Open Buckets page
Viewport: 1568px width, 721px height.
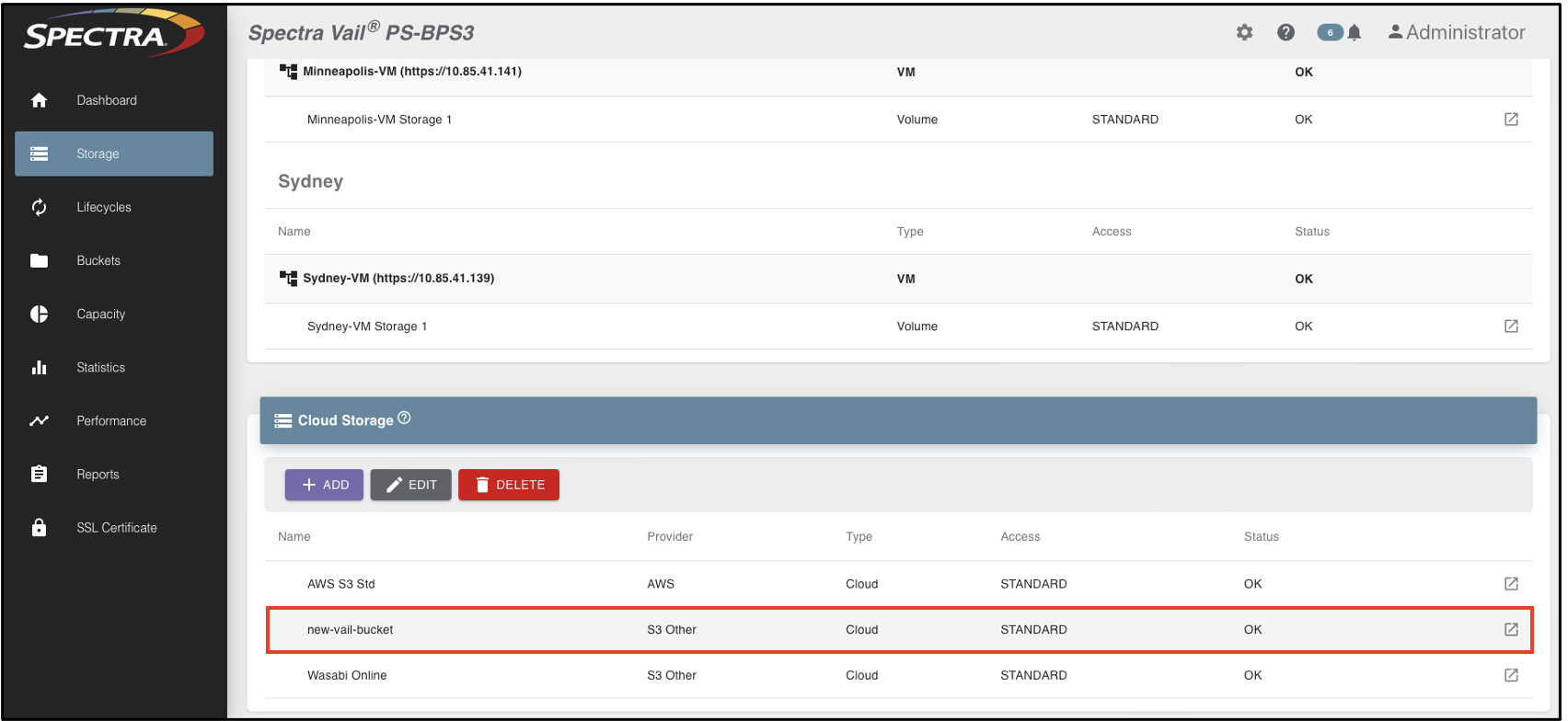pos(114,260)
